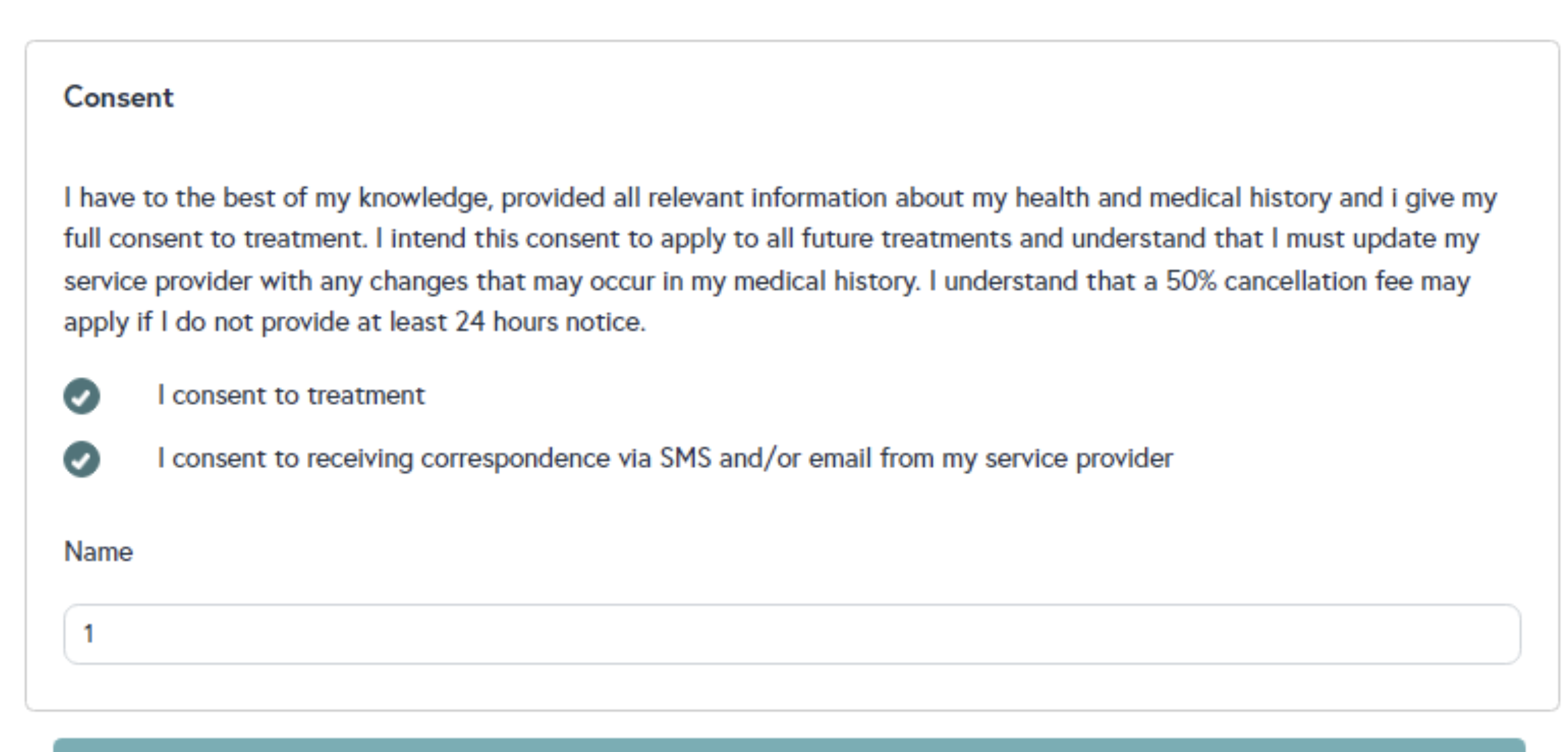Click the "Name" field label
1568x752 pixels.
[x=99, y=552]
